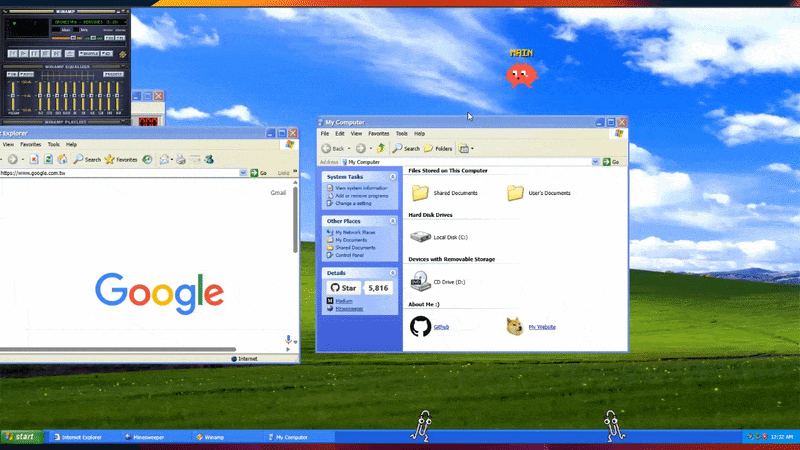Select the Local Disk (C:) drive icon

(420, 237)
